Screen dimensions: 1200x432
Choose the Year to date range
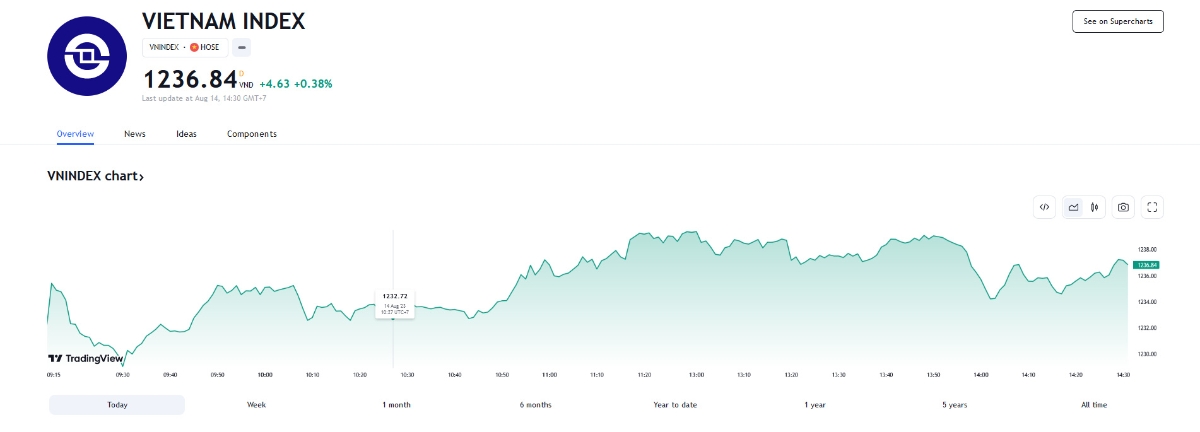[675, 405]
